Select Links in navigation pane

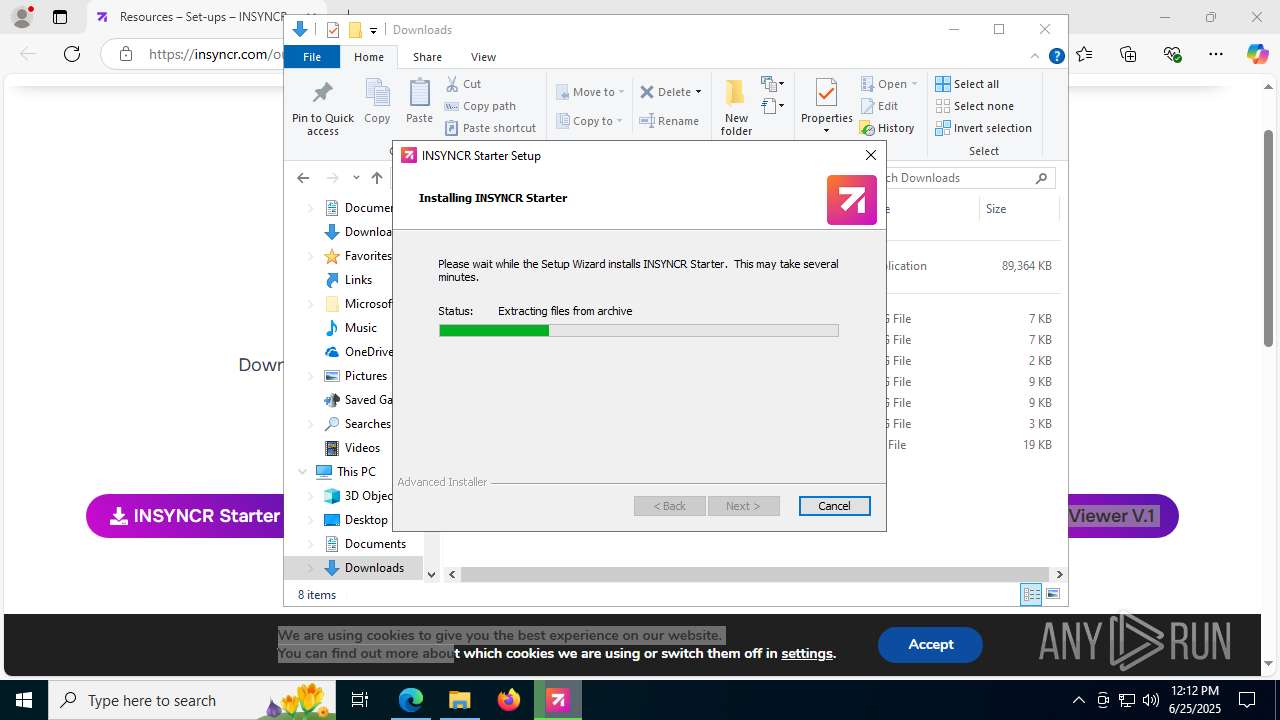click(x=358, y=280)
